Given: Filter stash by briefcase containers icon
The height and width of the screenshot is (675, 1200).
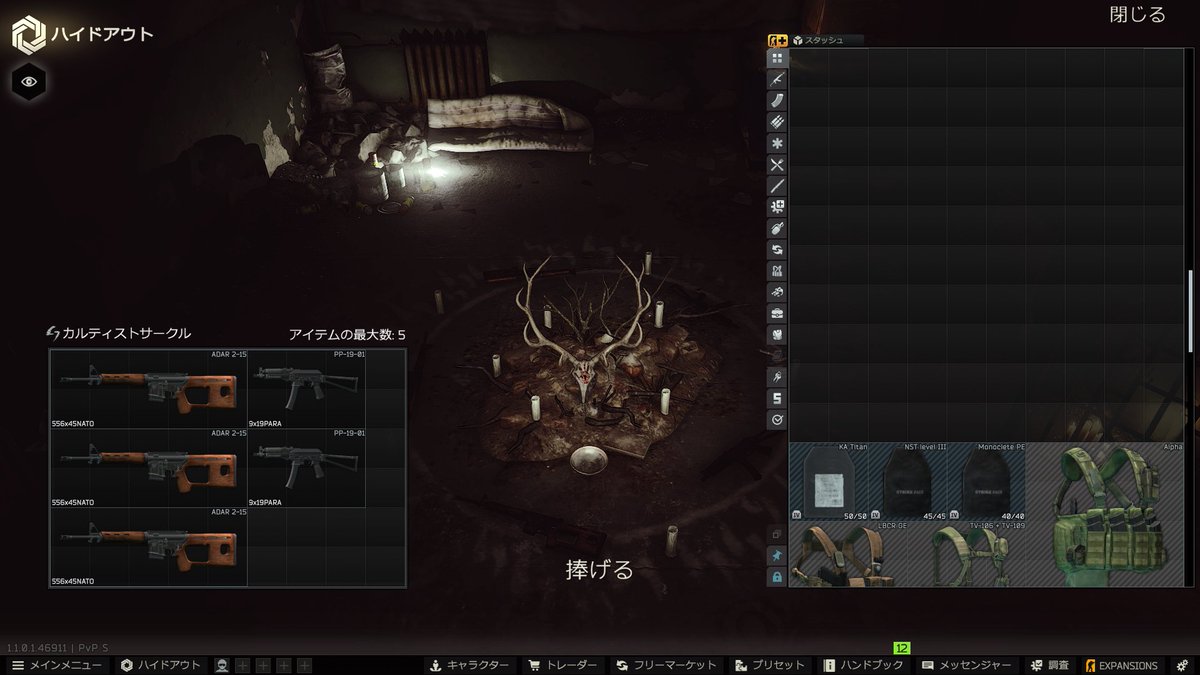Looking at the screenshot, I should click(x=777, y=313).
